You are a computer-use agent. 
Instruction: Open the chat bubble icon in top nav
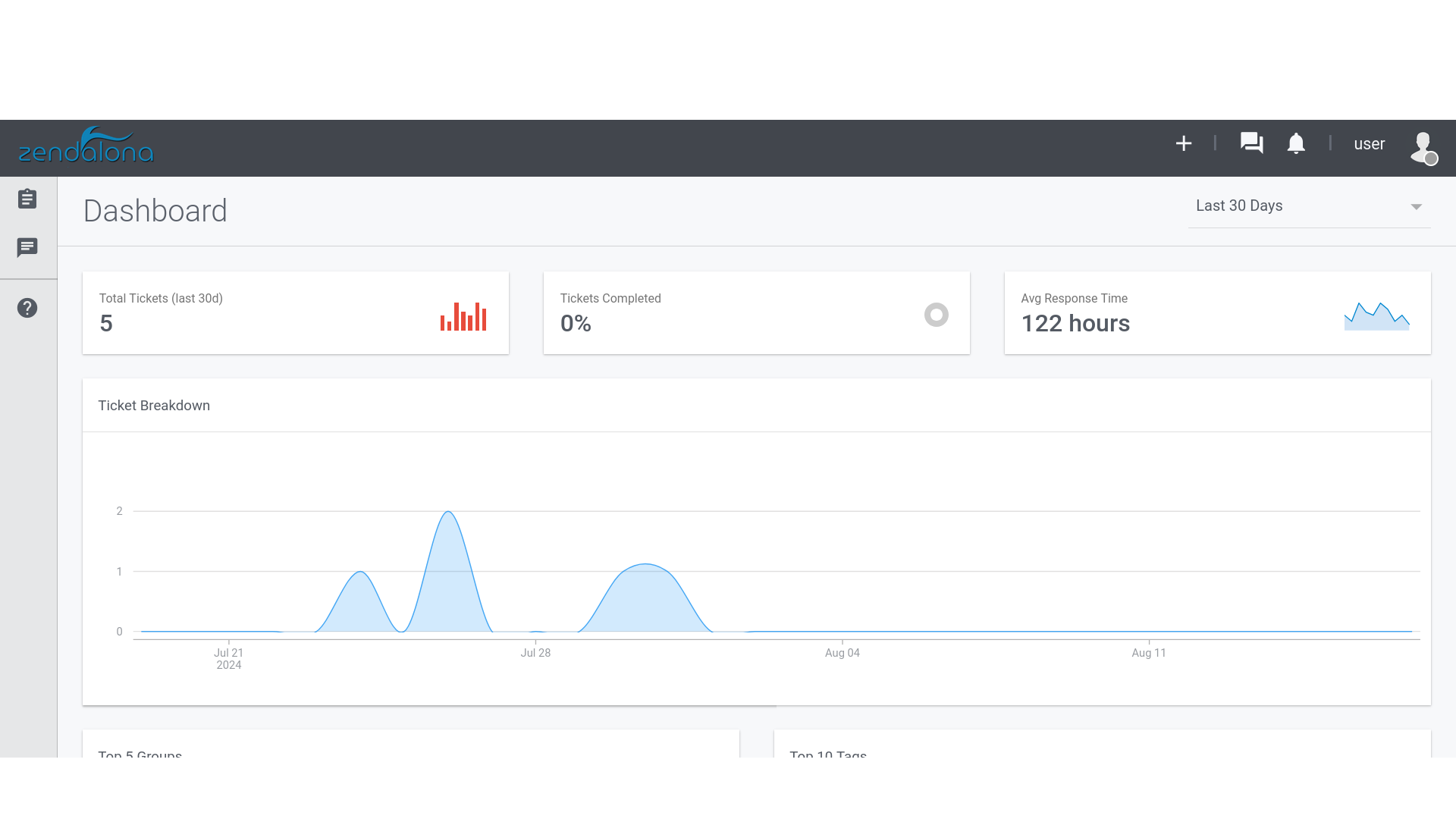coord(1251,143)
